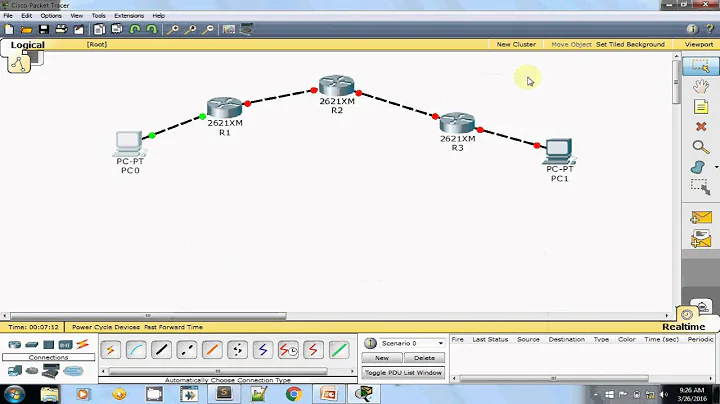
Task: Choose the Add Simple PDU envelope
Action: (701, 217)
